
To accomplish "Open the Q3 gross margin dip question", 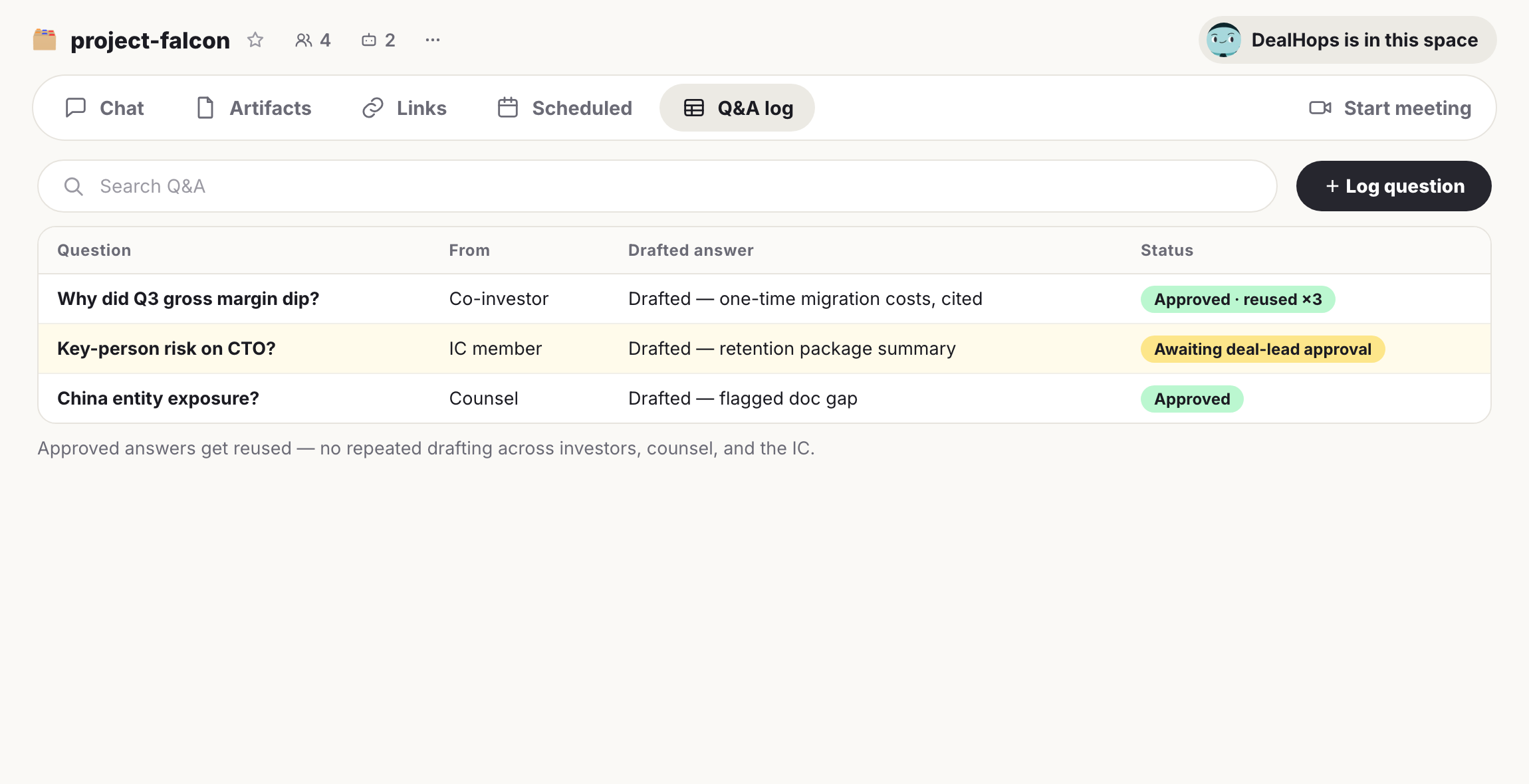I will pos(188,299).
